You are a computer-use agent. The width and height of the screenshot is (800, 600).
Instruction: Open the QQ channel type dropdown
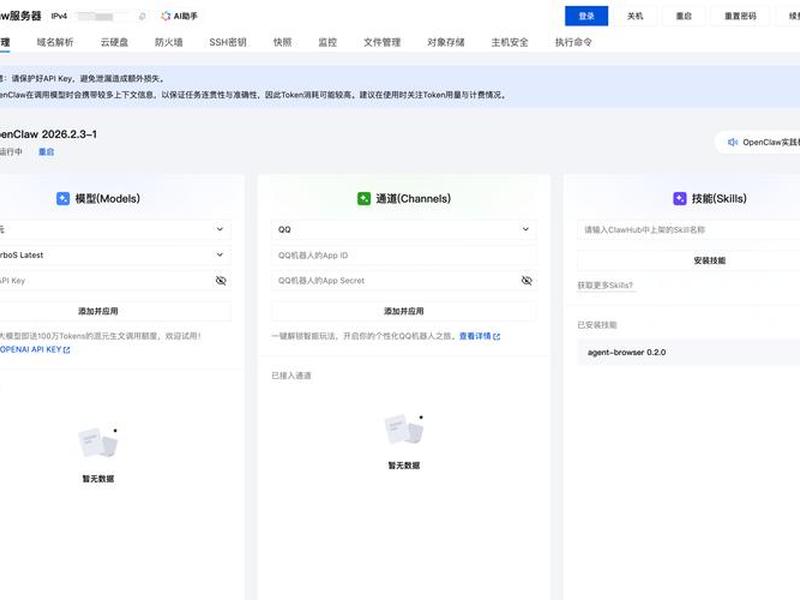coord(404,230)
